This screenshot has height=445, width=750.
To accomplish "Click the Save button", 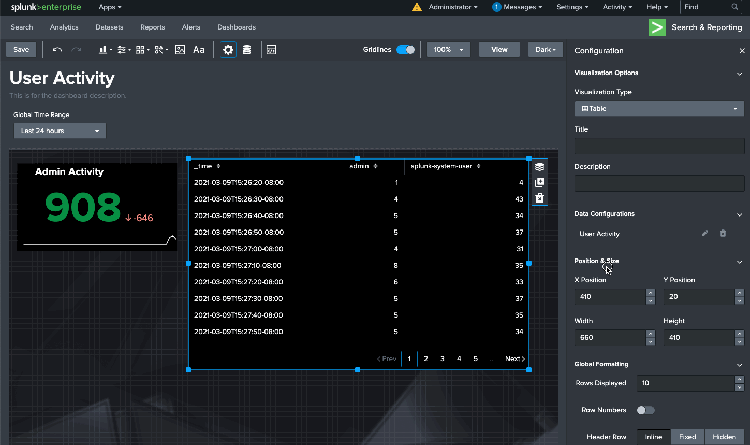I will [21, 49].
